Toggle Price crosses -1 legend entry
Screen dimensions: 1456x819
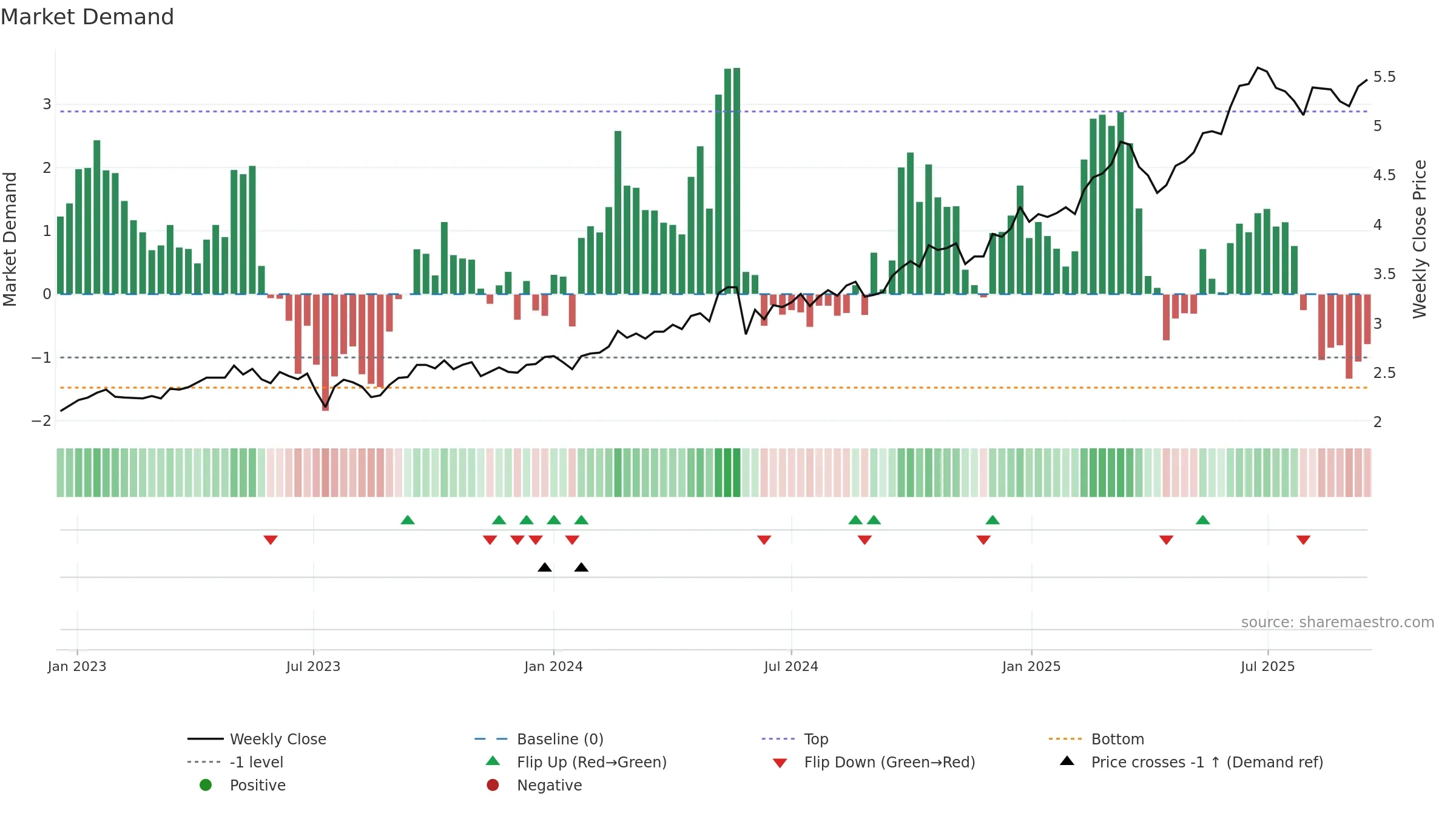(x=1191, y=762)
